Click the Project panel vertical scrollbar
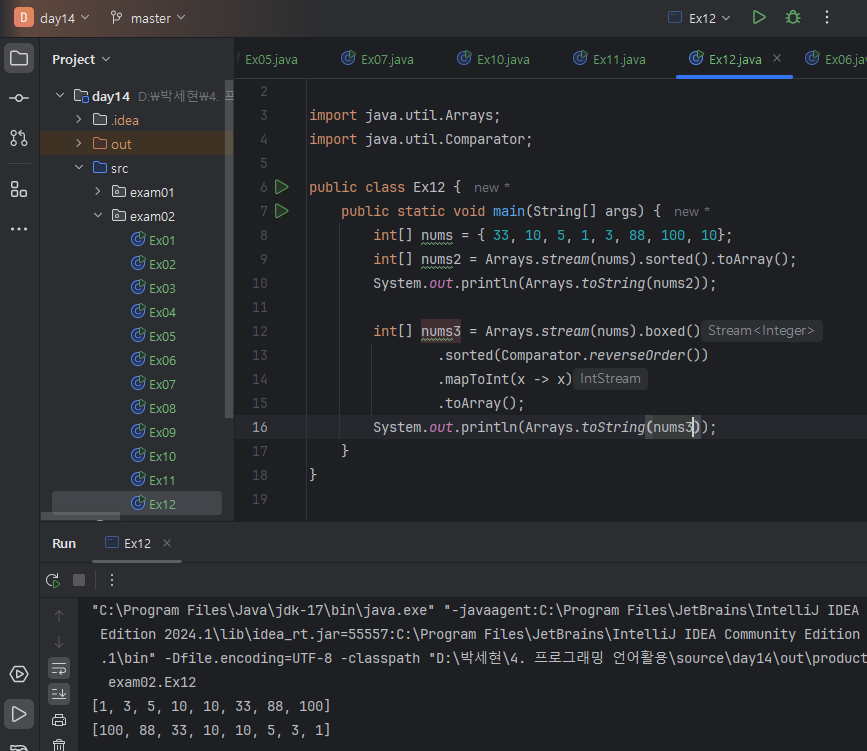Screen dimensions: 867x751 229,250
